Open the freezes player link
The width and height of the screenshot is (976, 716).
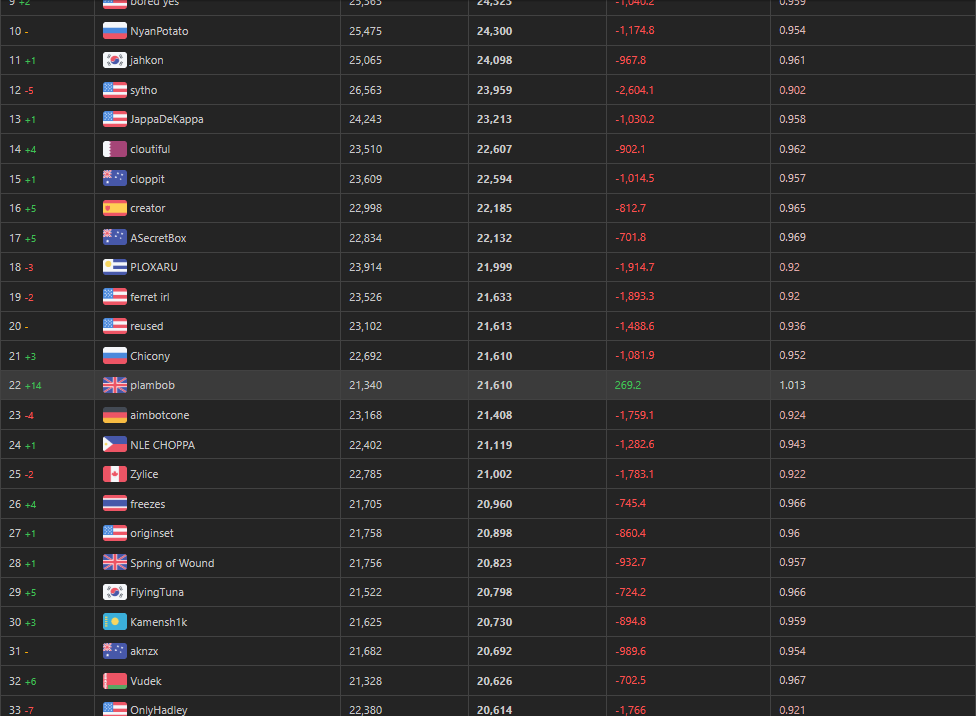pos(148,504)
